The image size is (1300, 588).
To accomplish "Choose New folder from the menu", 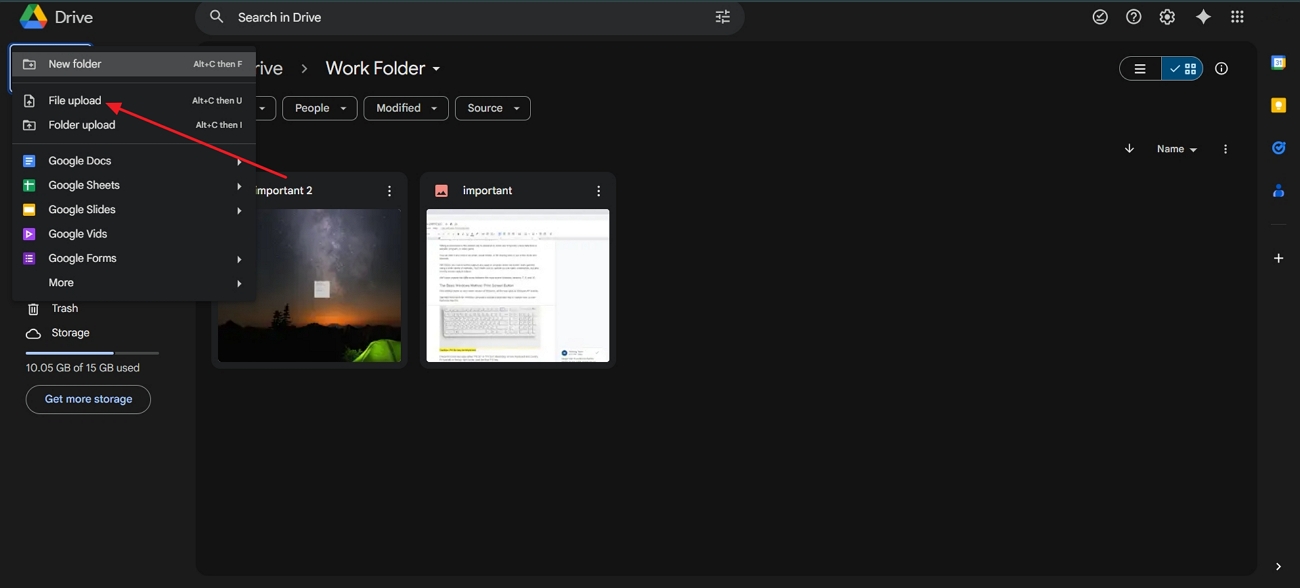I will (75, 63).
